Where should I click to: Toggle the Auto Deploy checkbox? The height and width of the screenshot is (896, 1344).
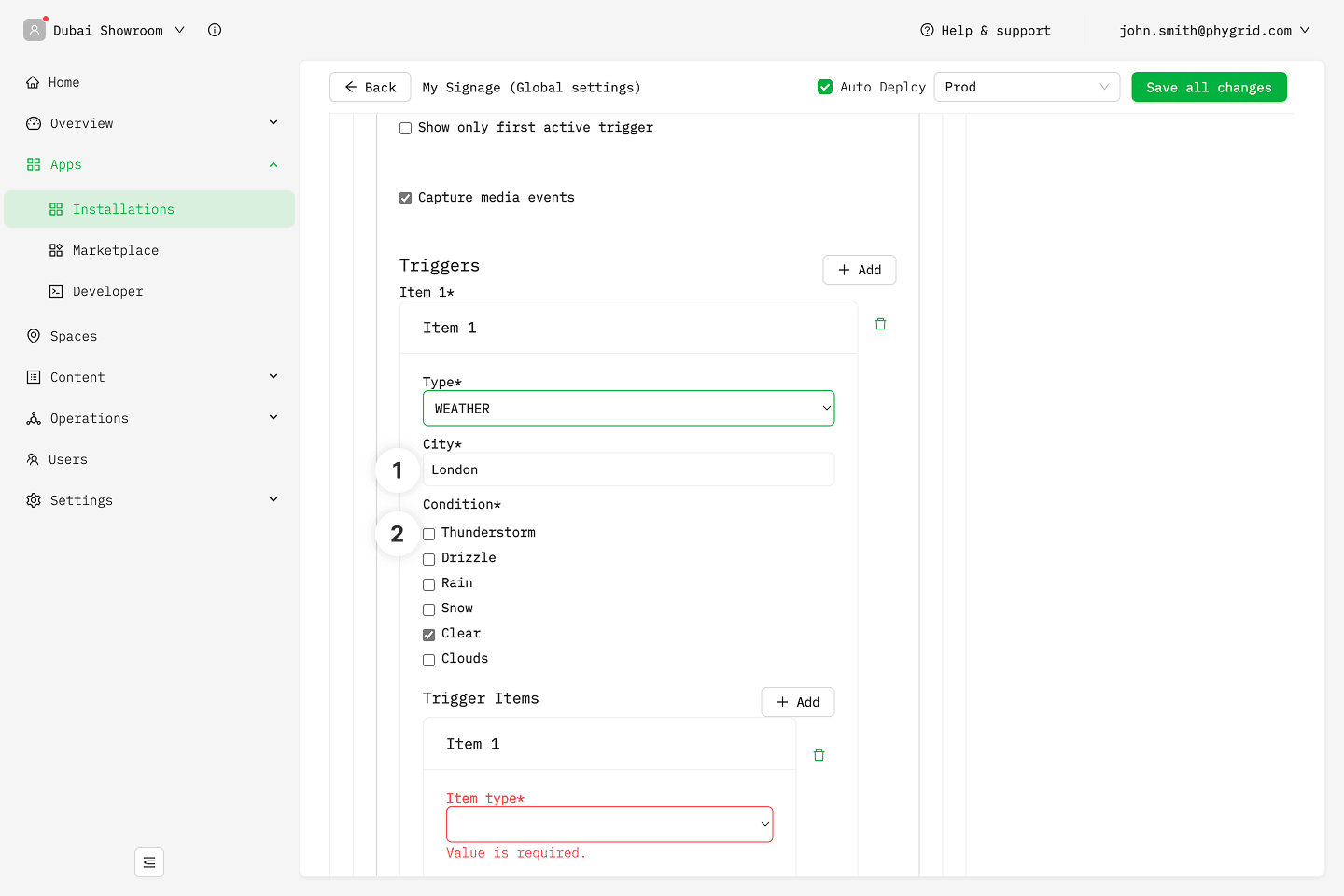[825, 87]
